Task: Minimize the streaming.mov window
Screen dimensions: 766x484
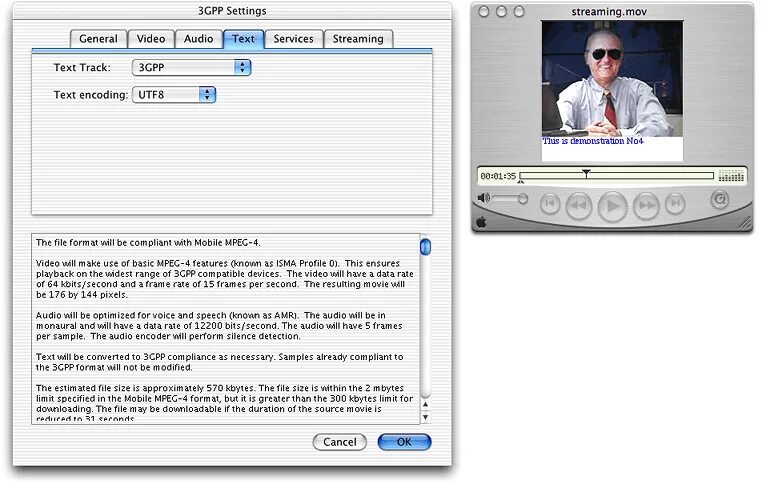Action: point(501,11)
